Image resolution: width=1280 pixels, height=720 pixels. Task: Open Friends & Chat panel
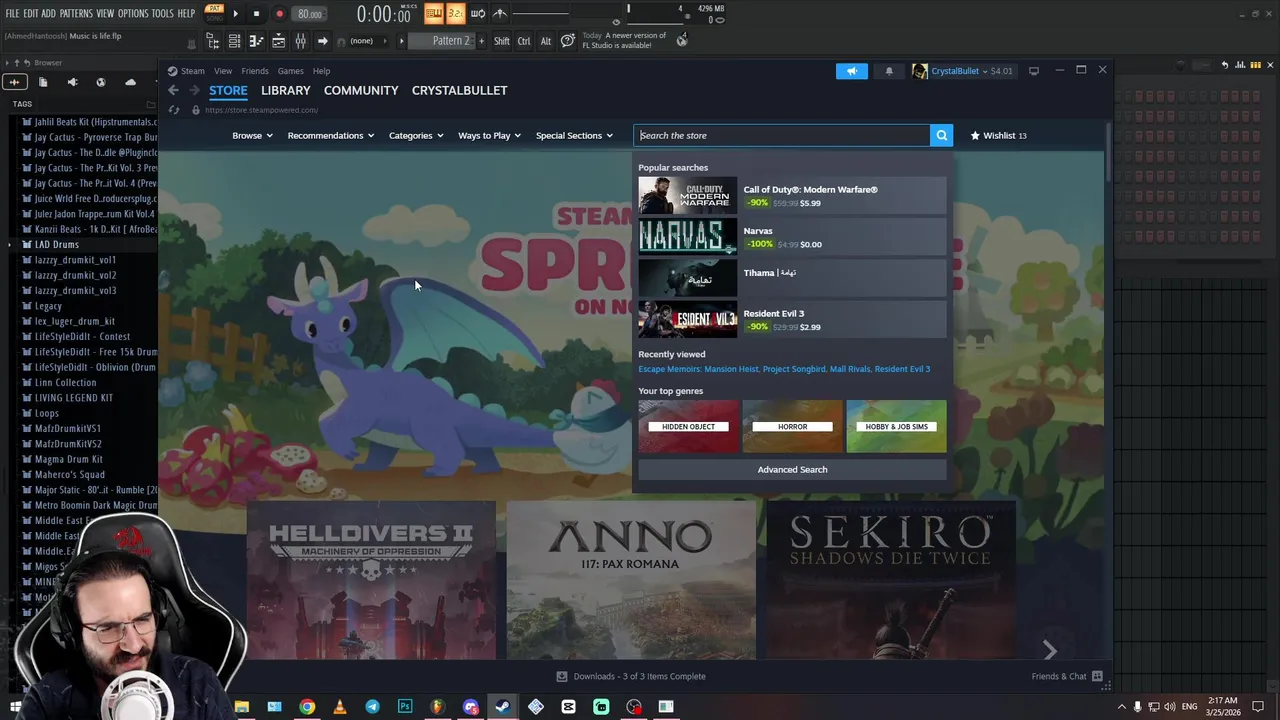(x=1067, y=676)
